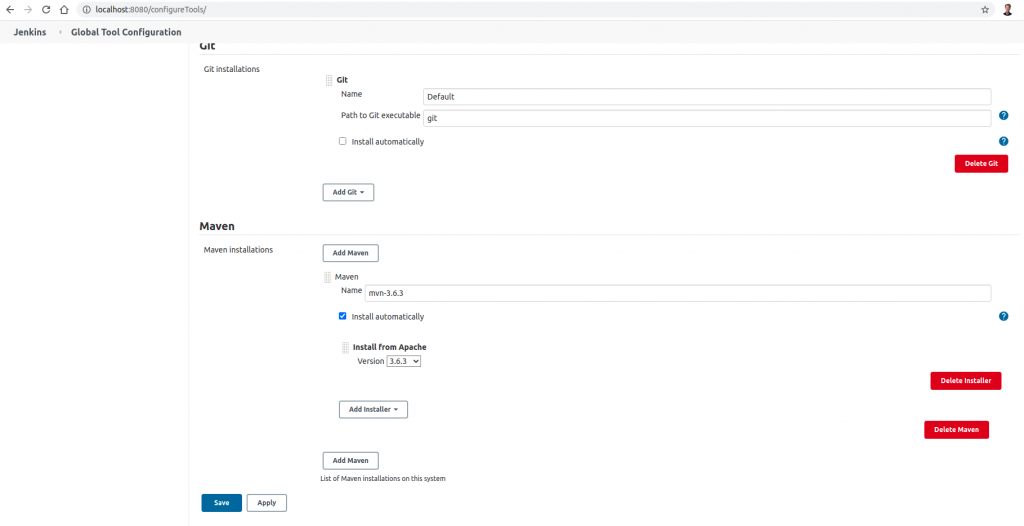Uncheck Install automatically for Maven
The height and width of the screenshot is (526, 1024).
pos(343,316)
